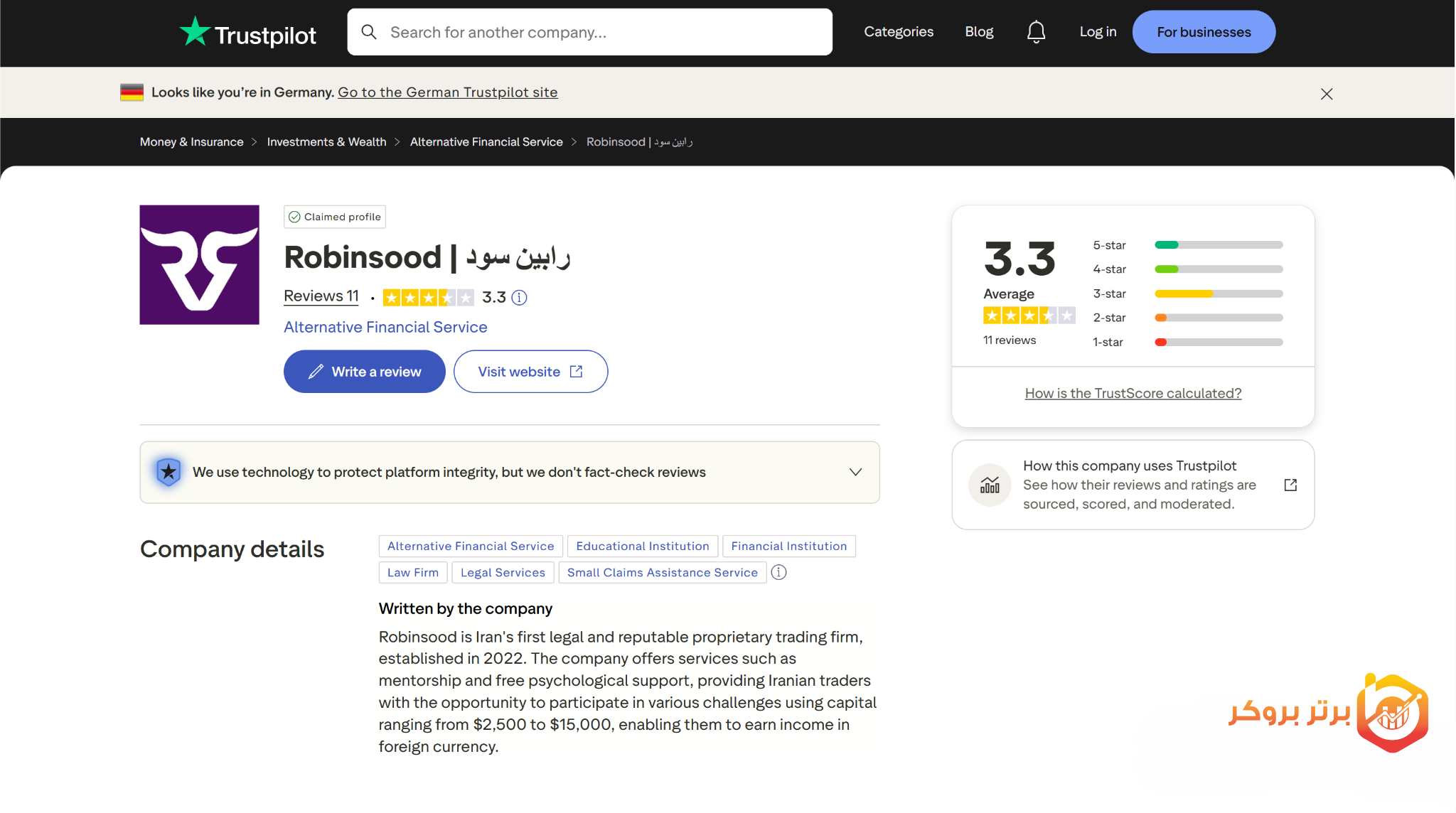The image size is (1456, 813).
Task: Select Financial Institution category tag
Action: [x=789, y=547]
